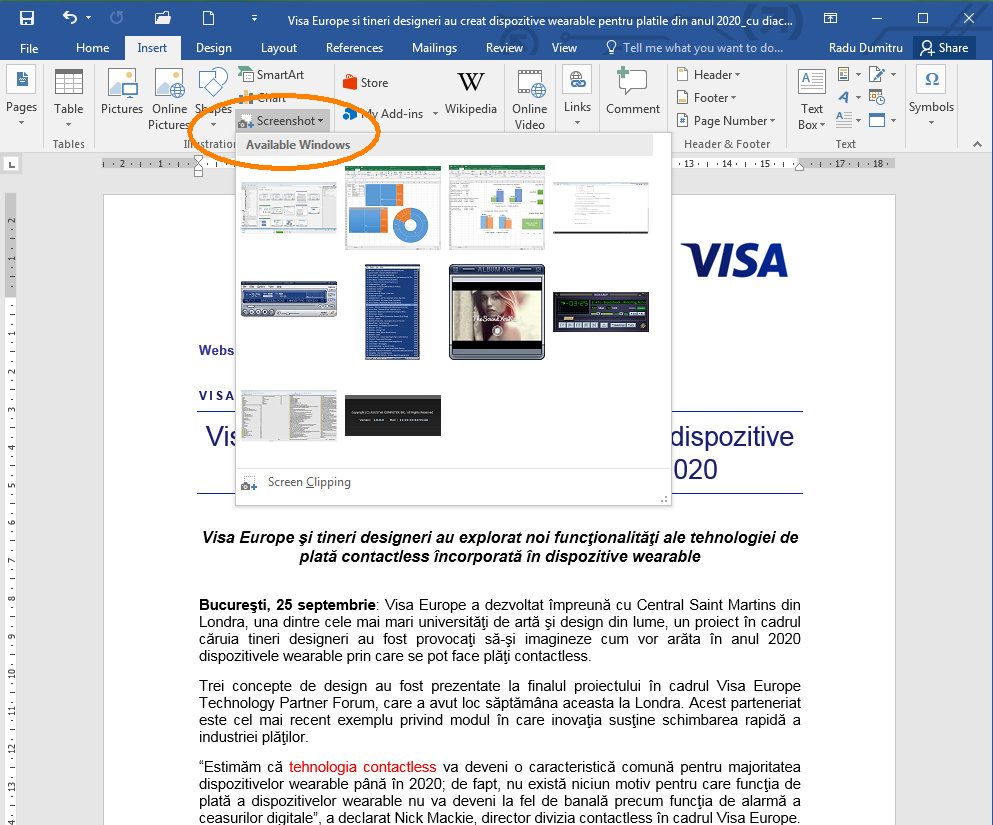The width and height of the screenshot is (993, 825).
Task: Insert a Text Box
Action: click(x=812, y=99)
